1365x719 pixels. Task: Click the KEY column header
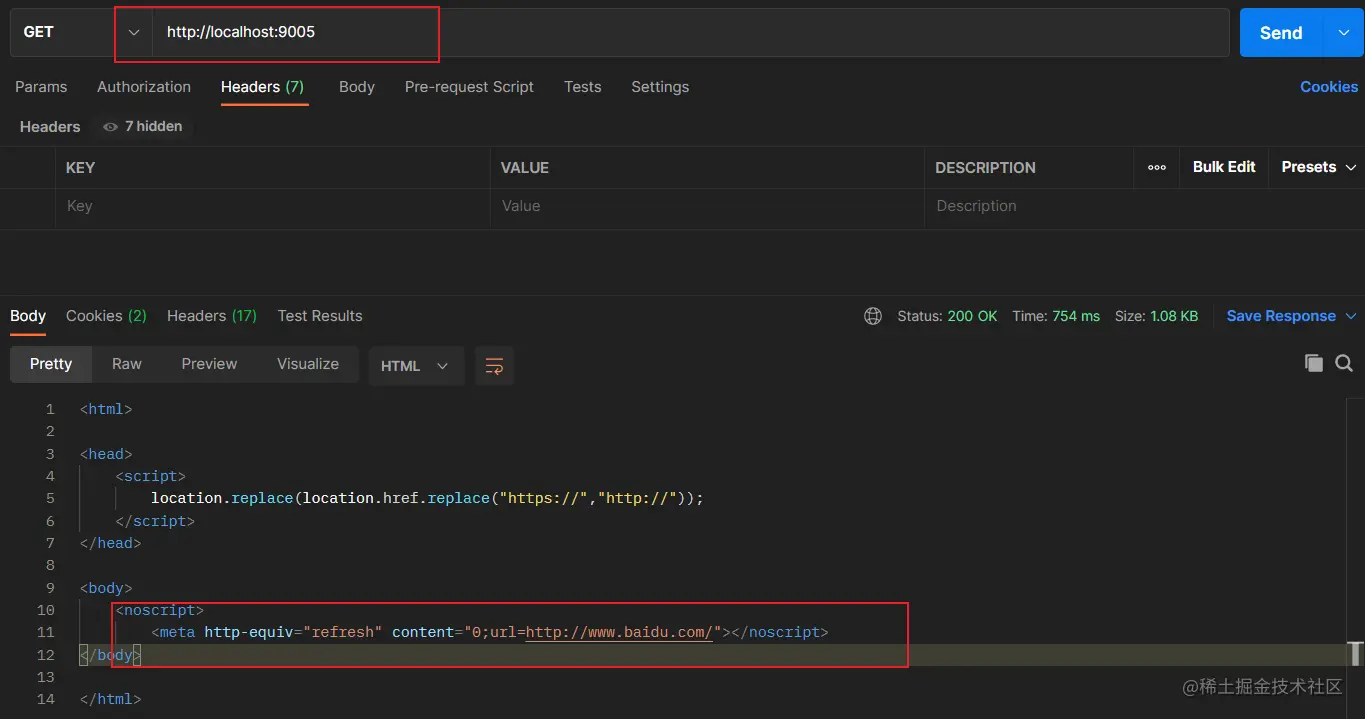pyautogui.click(x=80, y=168)
